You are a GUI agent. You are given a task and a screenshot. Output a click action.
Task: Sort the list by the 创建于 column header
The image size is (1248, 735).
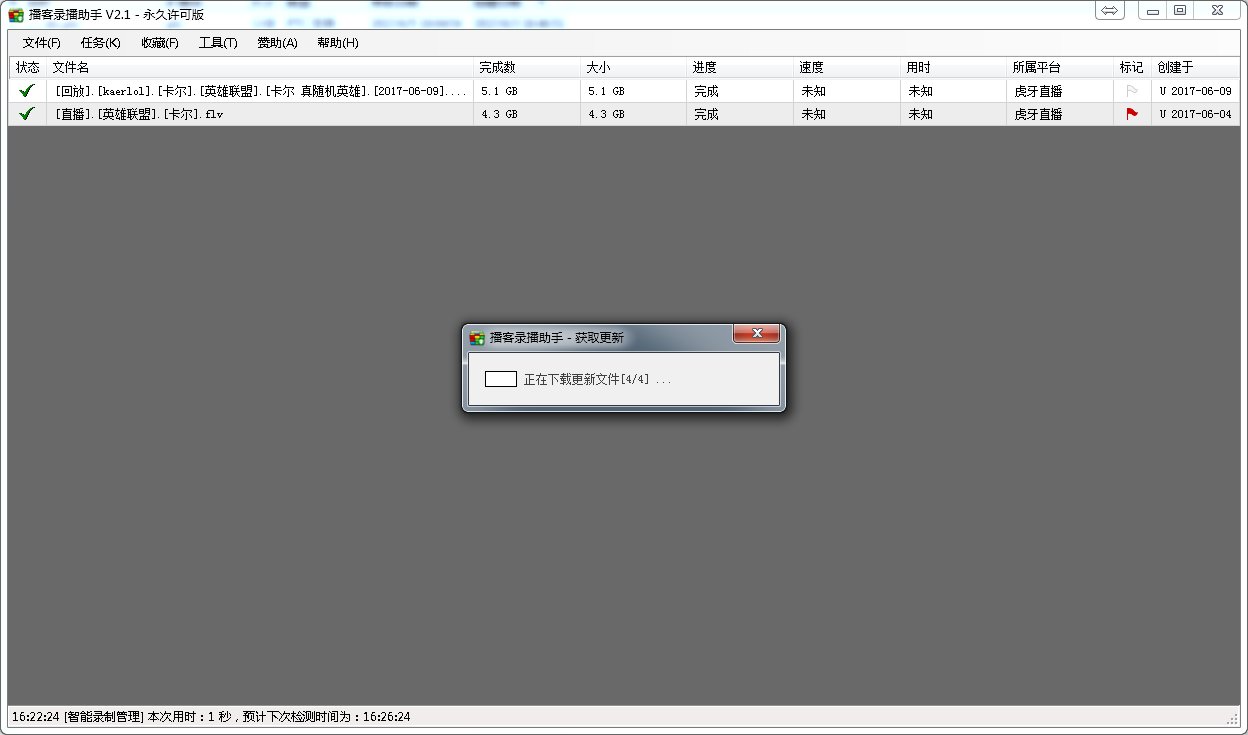(x=1175, y=67)
